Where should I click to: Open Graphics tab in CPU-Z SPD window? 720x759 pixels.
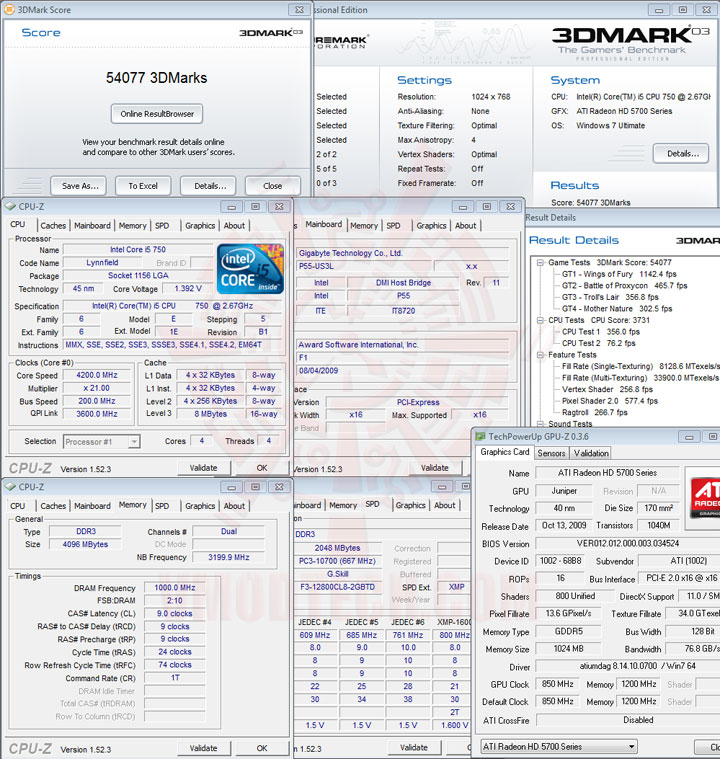point(410,505)
